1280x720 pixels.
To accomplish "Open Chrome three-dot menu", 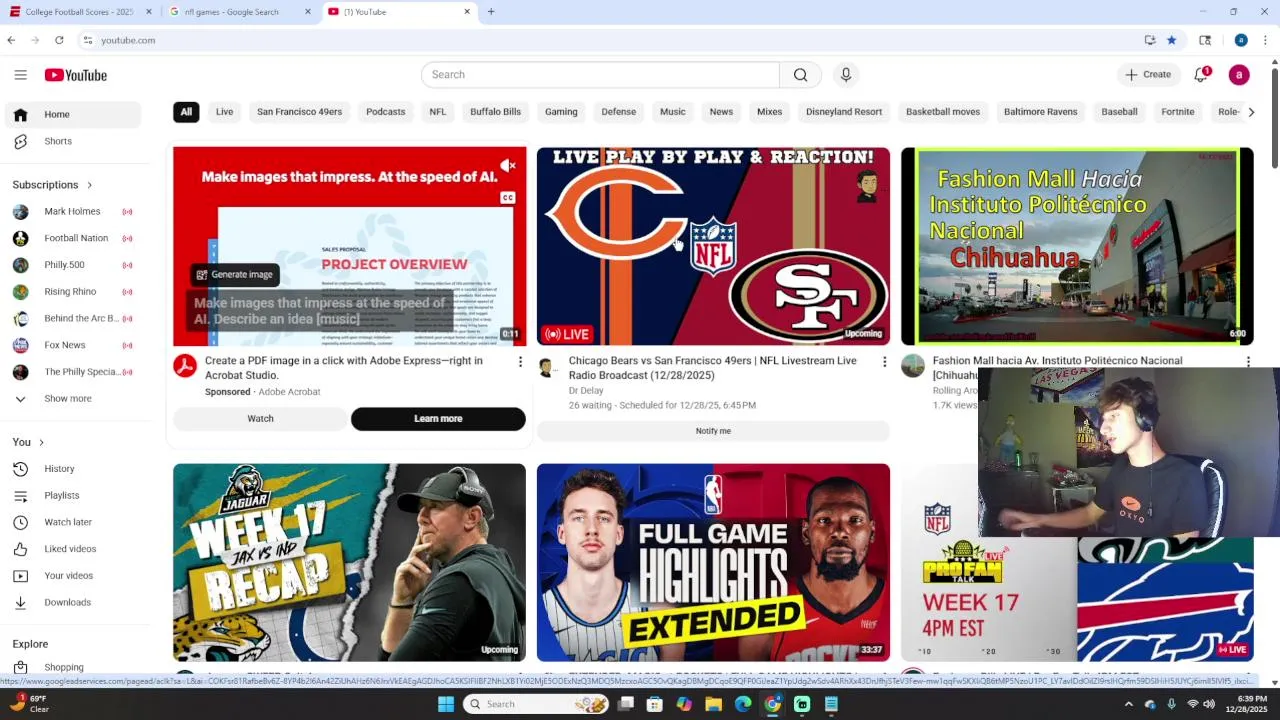I will (1266, 40).
